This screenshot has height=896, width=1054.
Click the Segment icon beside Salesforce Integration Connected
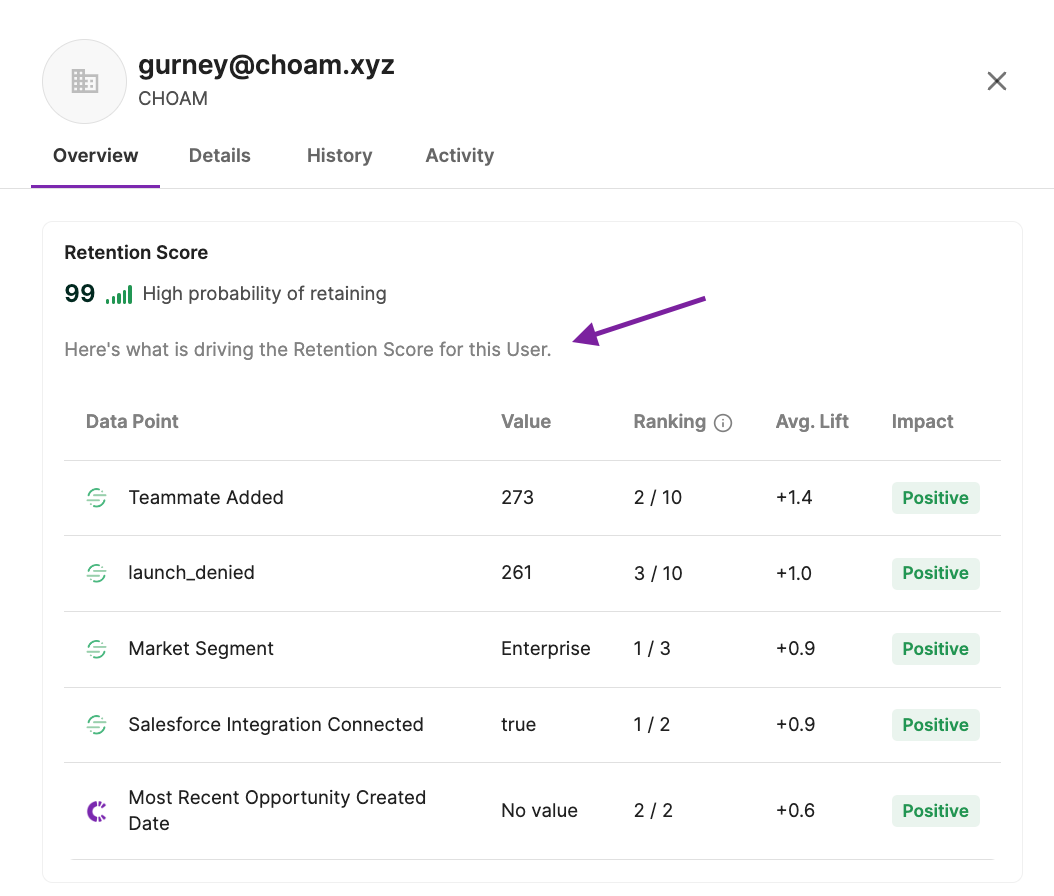(x=96, y=725)
